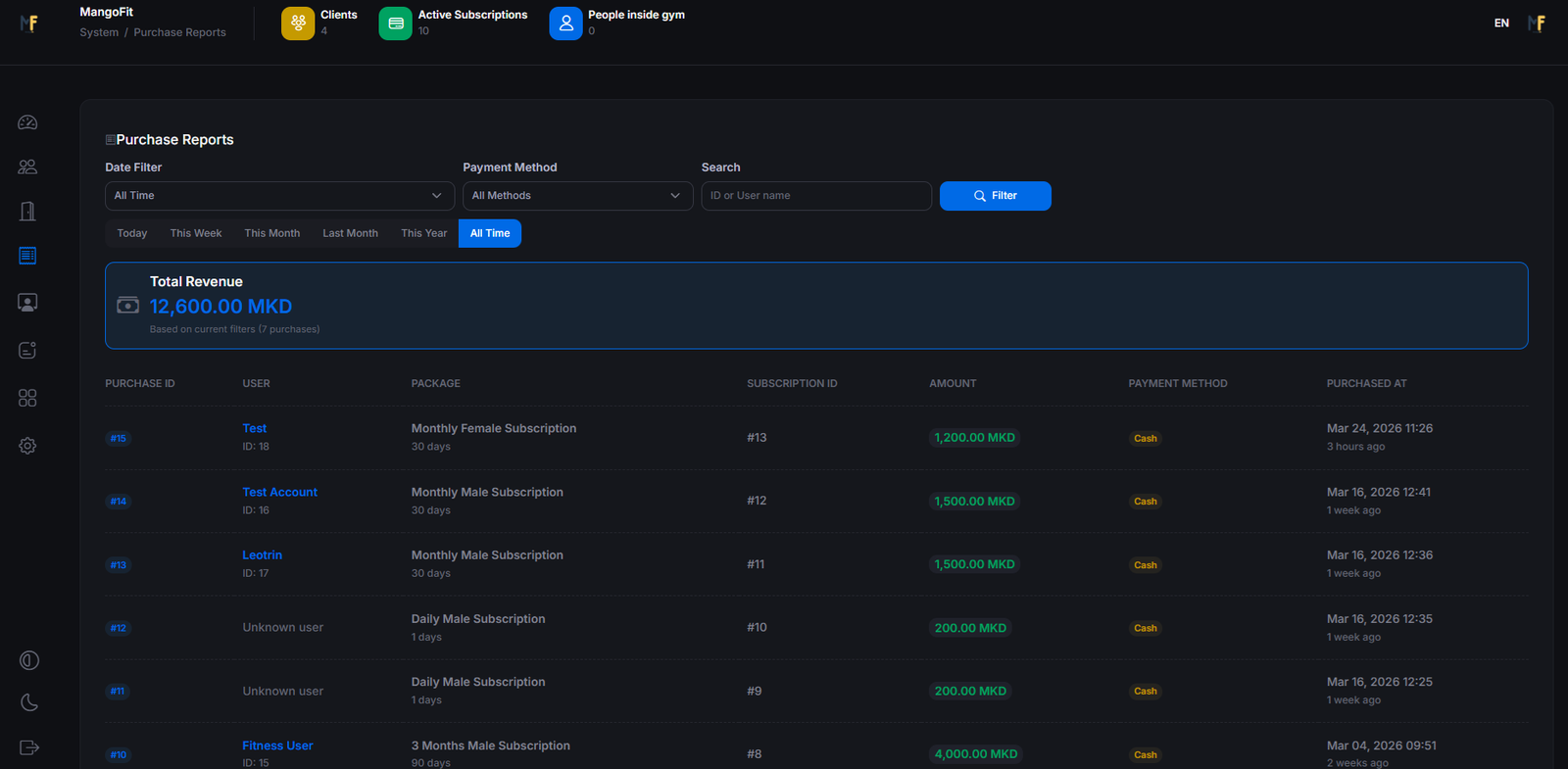Image resolution: width=1568 pixels, height=769 pixels.
Task: Click purchase ID badge #12
Action: pyautogui.click(x=118, y=628)
